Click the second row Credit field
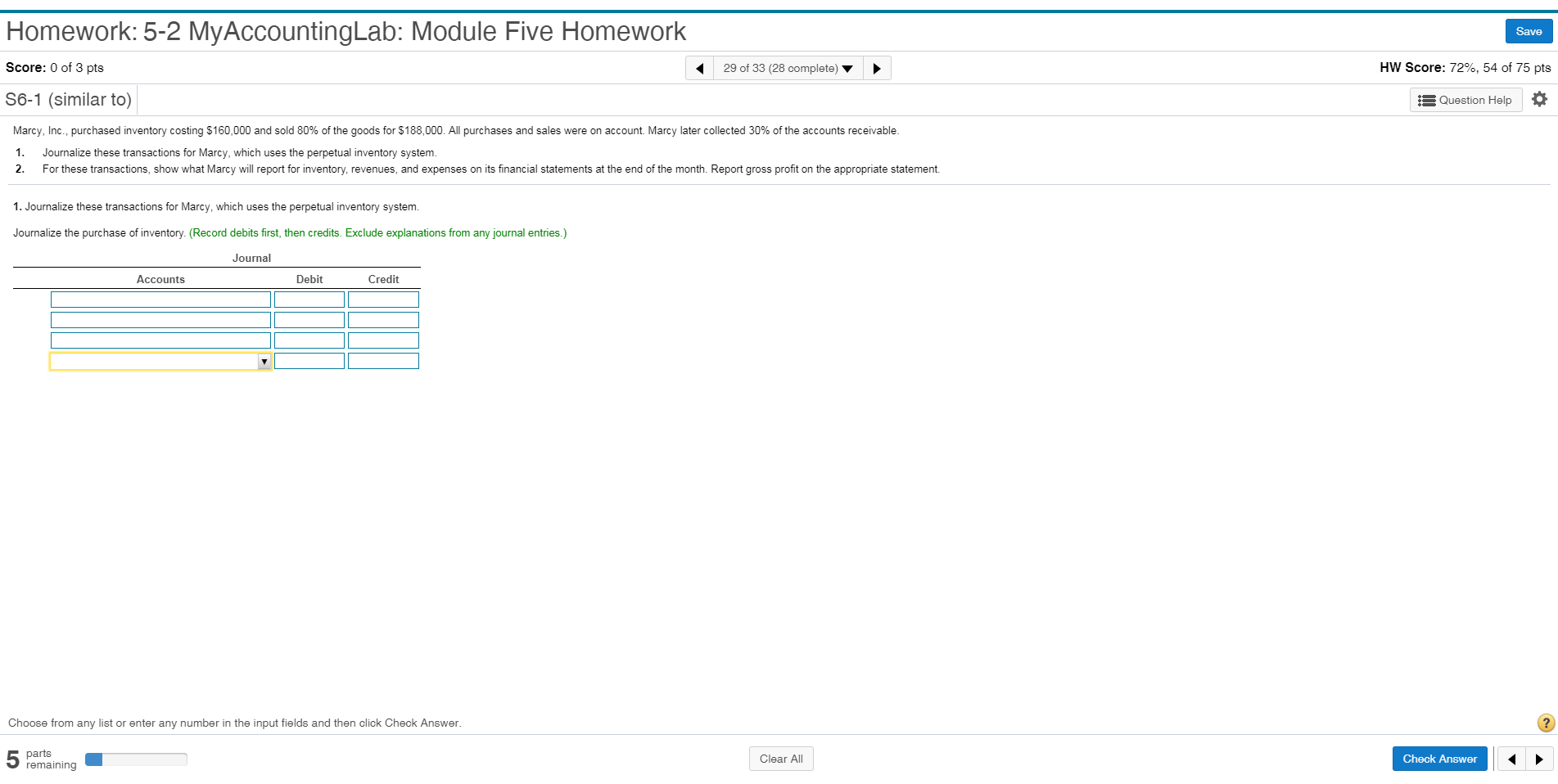This screenshot has width=1558, height=784. pos(382,319)
